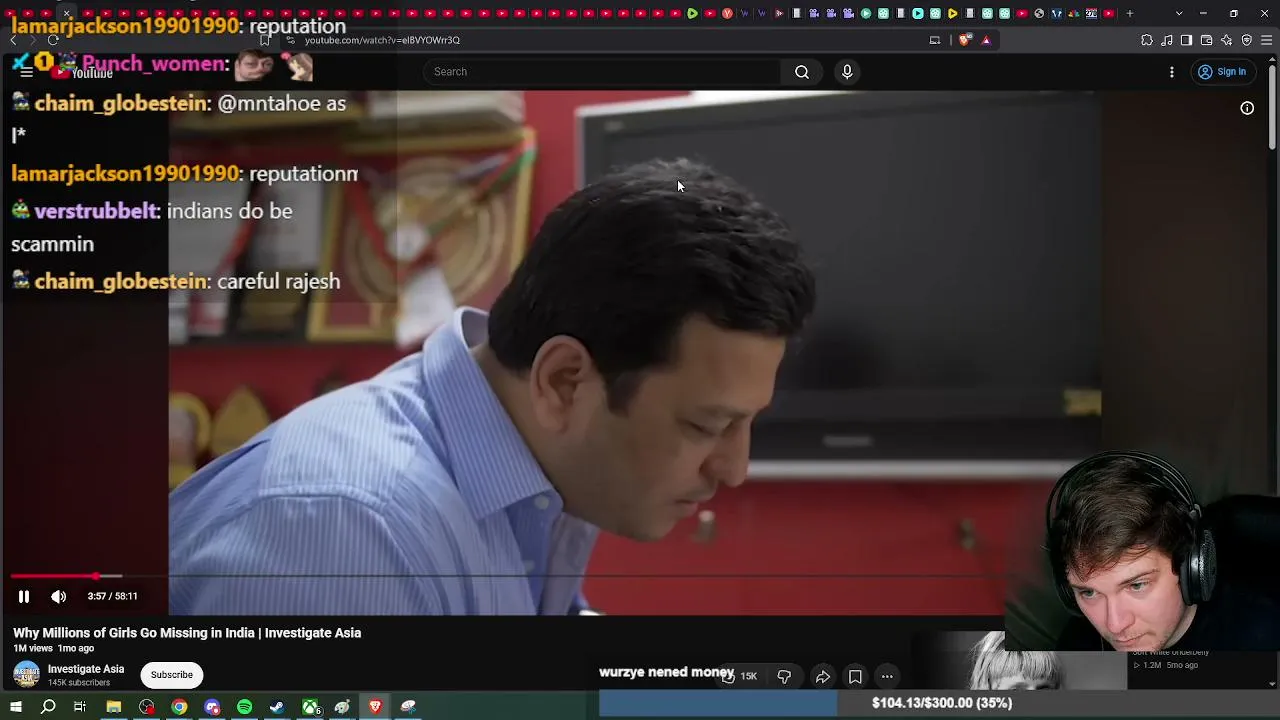Image resolution: width=1280 pixels, height=720 pixels.
Task: Share the video via arrow icon
Action: (822, 677)
